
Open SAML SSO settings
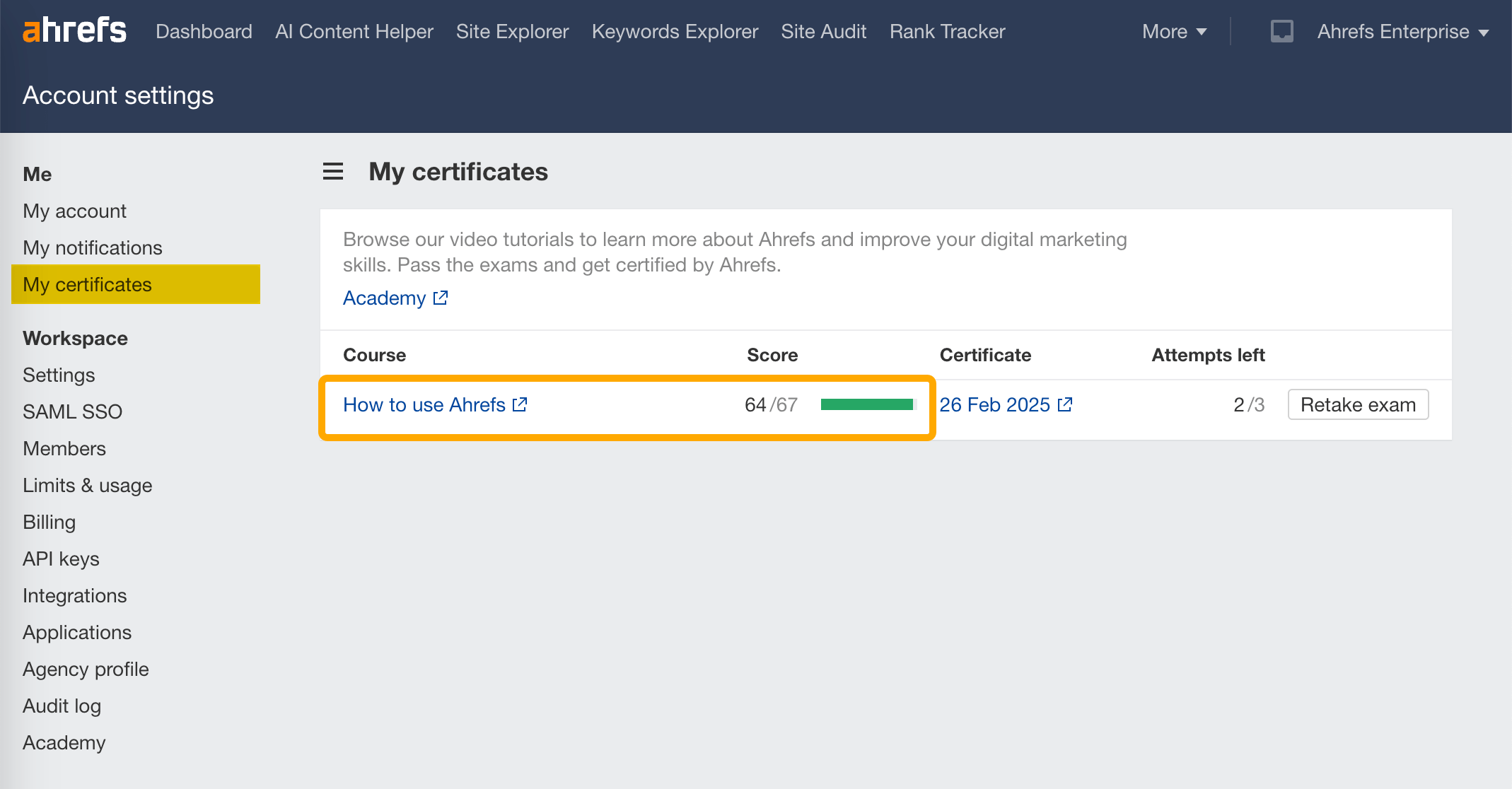coord(72,411)
